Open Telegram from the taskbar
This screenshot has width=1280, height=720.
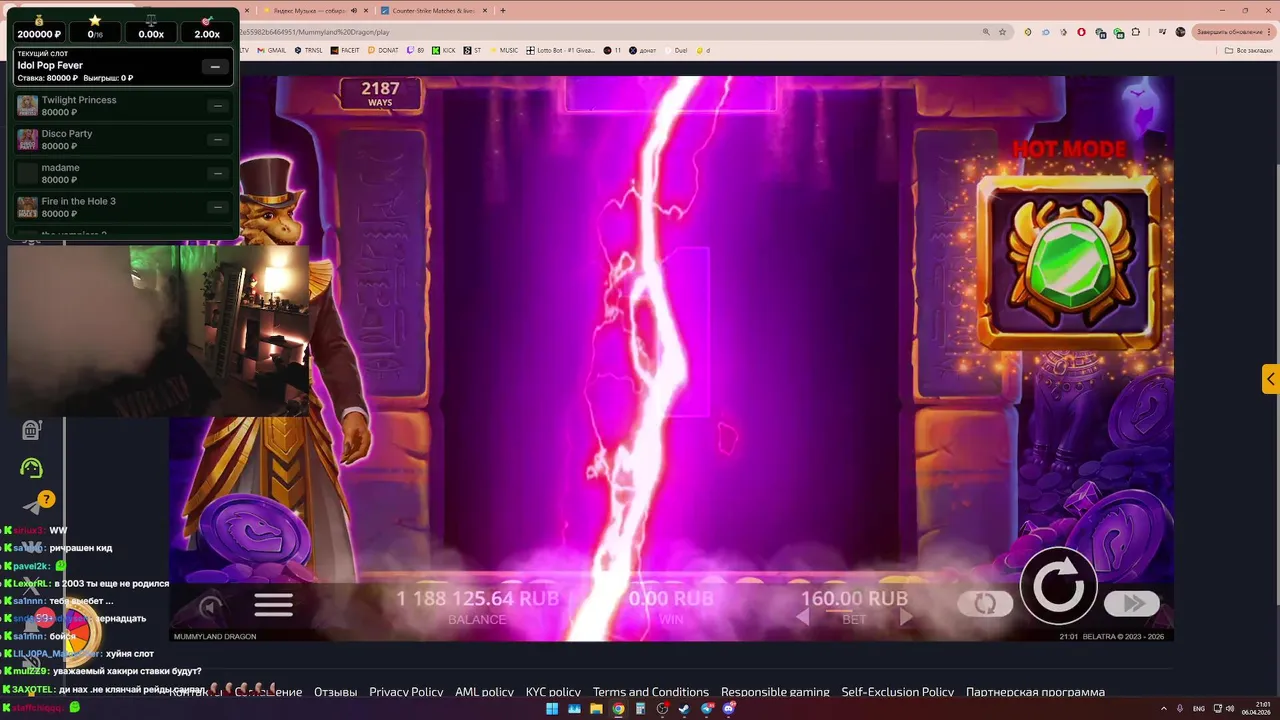pyautogui.click(x=706, y=708)
